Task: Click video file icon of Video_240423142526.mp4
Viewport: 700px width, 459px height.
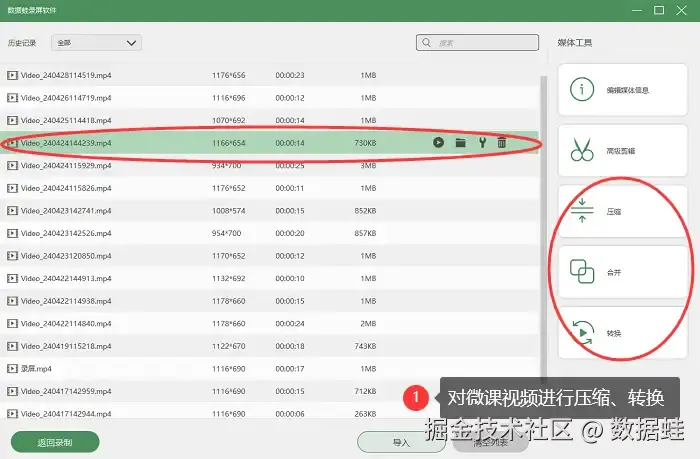Action: 12,233
